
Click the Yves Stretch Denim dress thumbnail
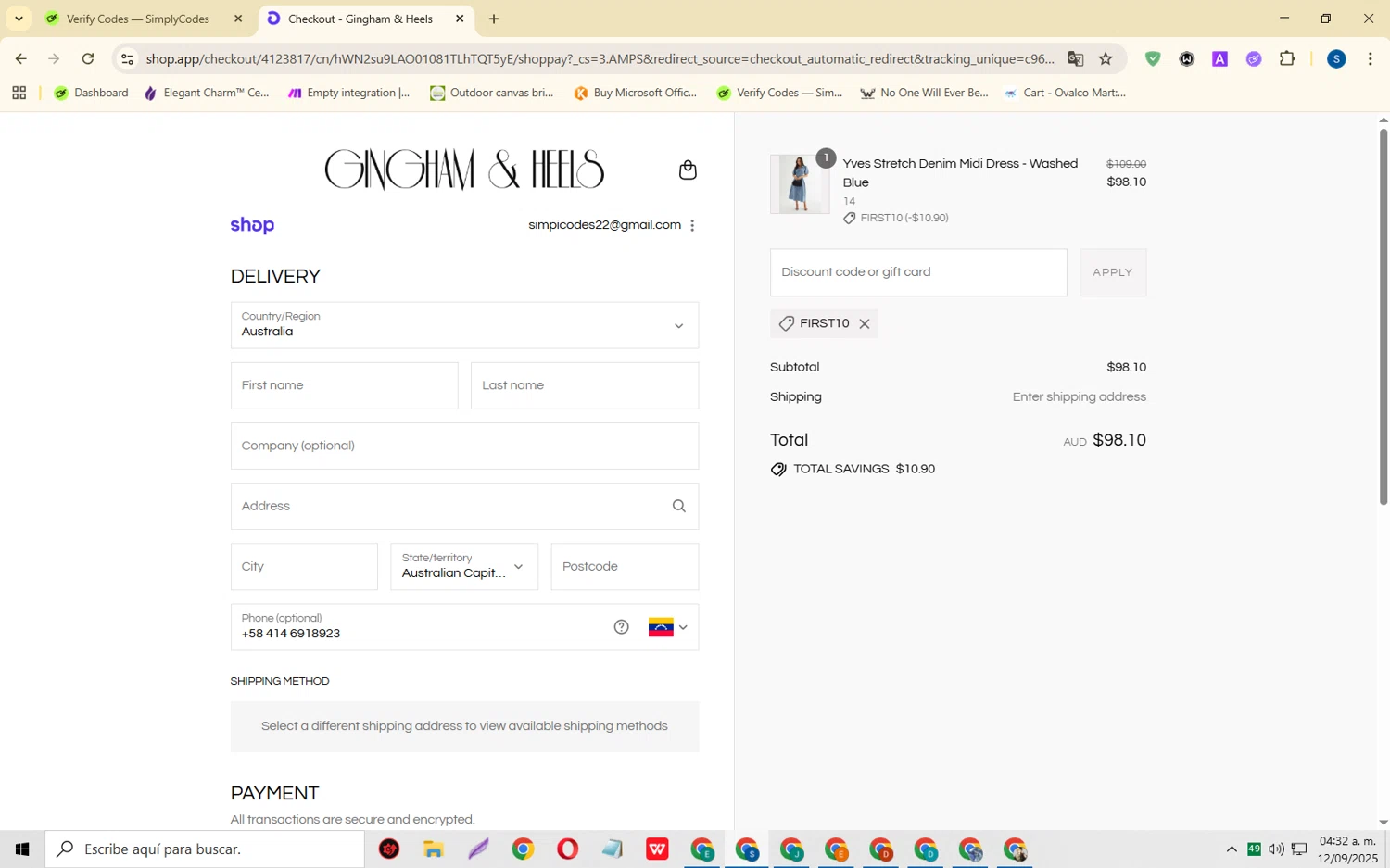pyautogui.click(x=800, y=184)
